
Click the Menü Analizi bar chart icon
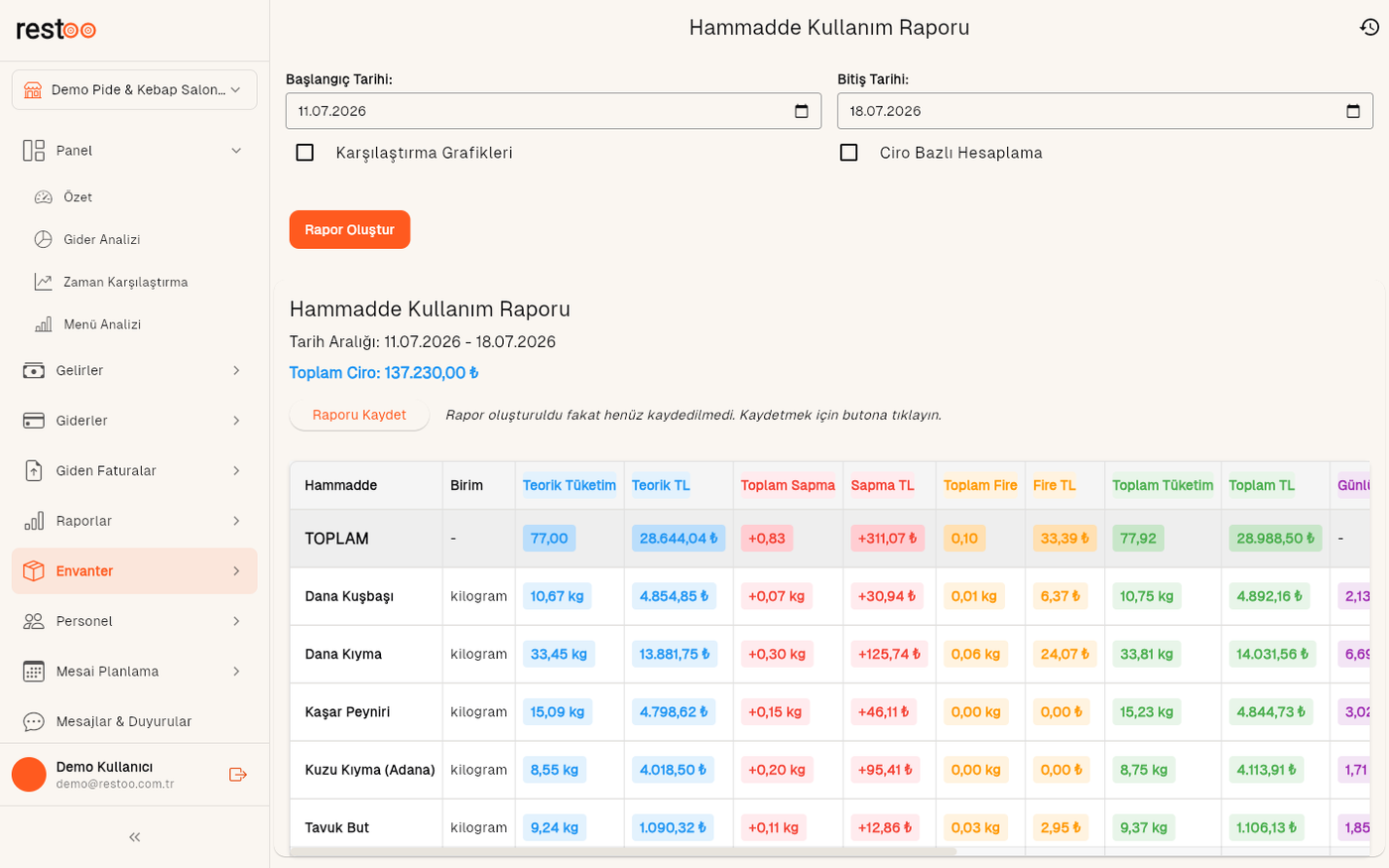coord(43,324)
